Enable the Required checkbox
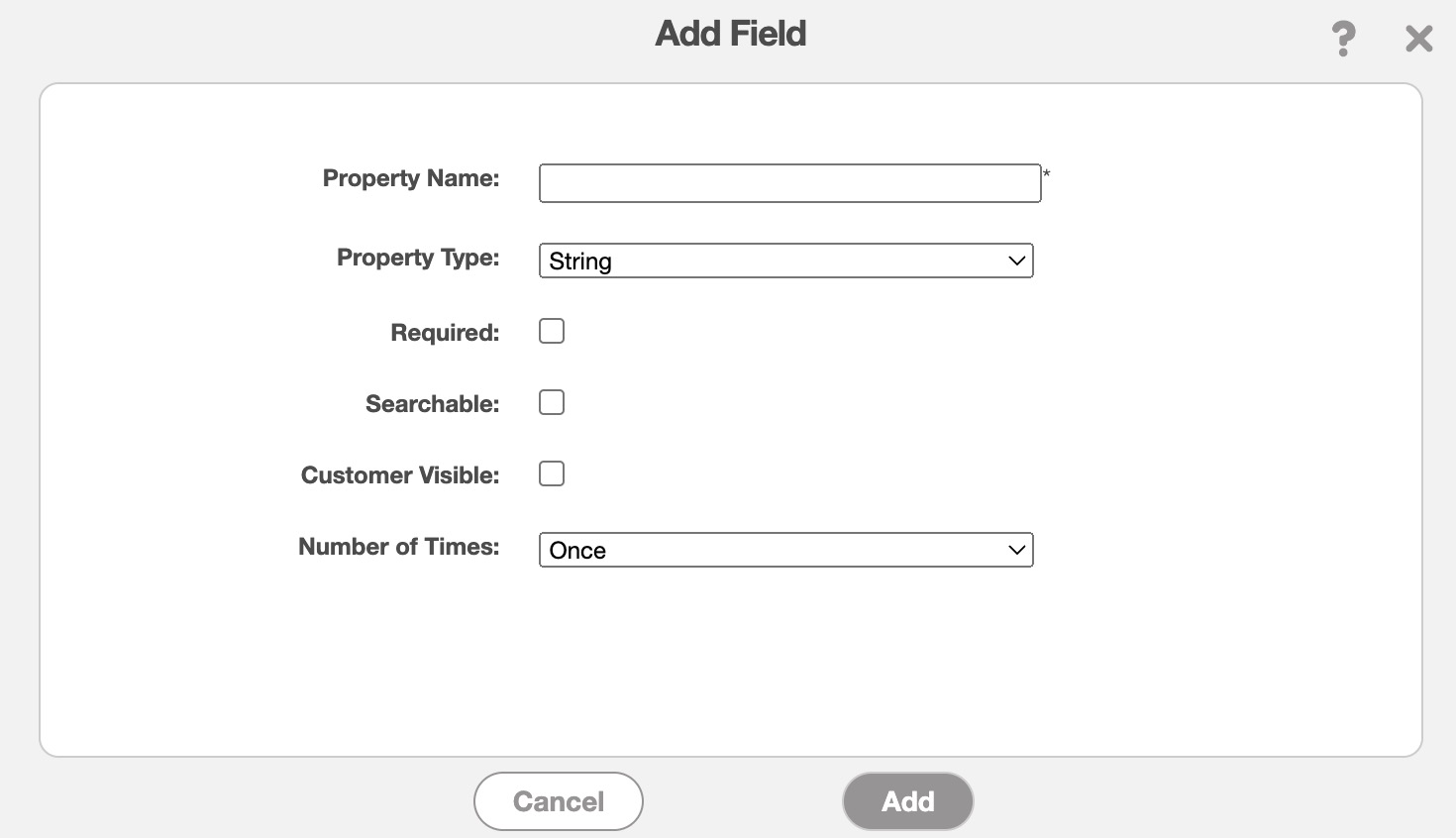Image resolution: width=1456 pixels, height=838 pixels. pyautogui.click(x=552, y=331)
